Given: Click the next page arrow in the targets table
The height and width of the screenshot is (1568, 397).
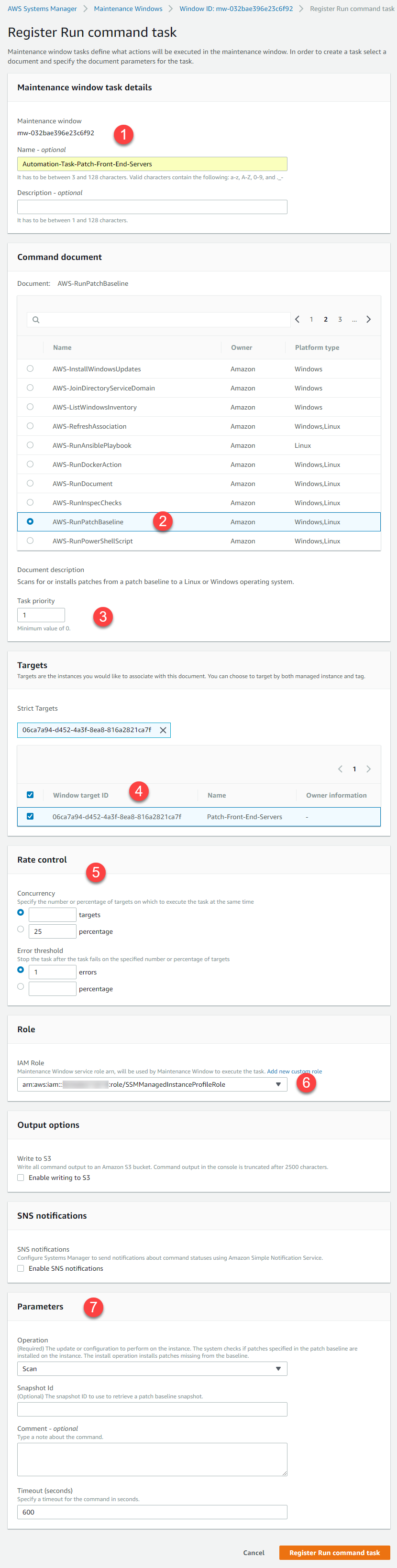Looking at the screenshot, I should point(368,769).
